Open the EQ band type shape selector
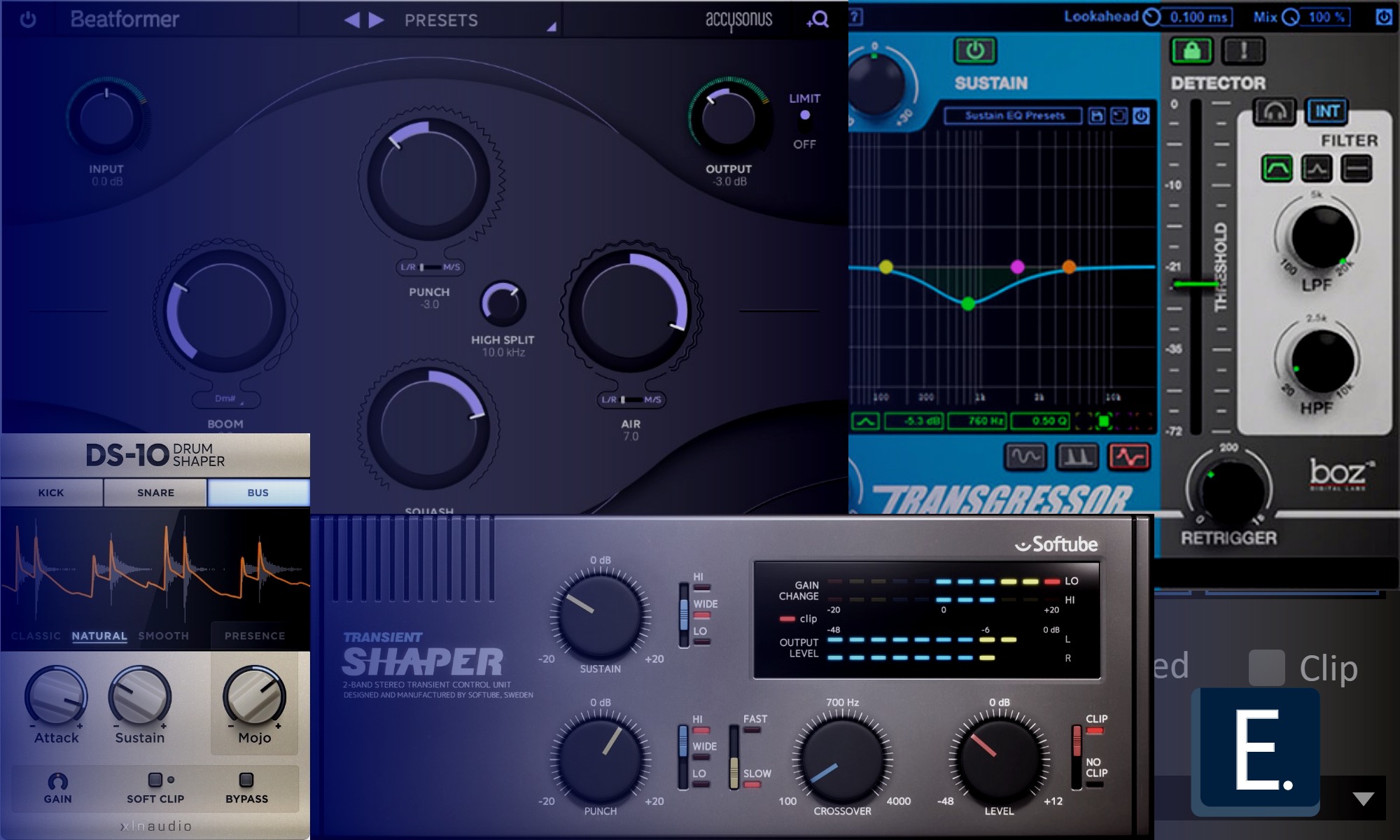1400x840 pixels. point(865,421)
